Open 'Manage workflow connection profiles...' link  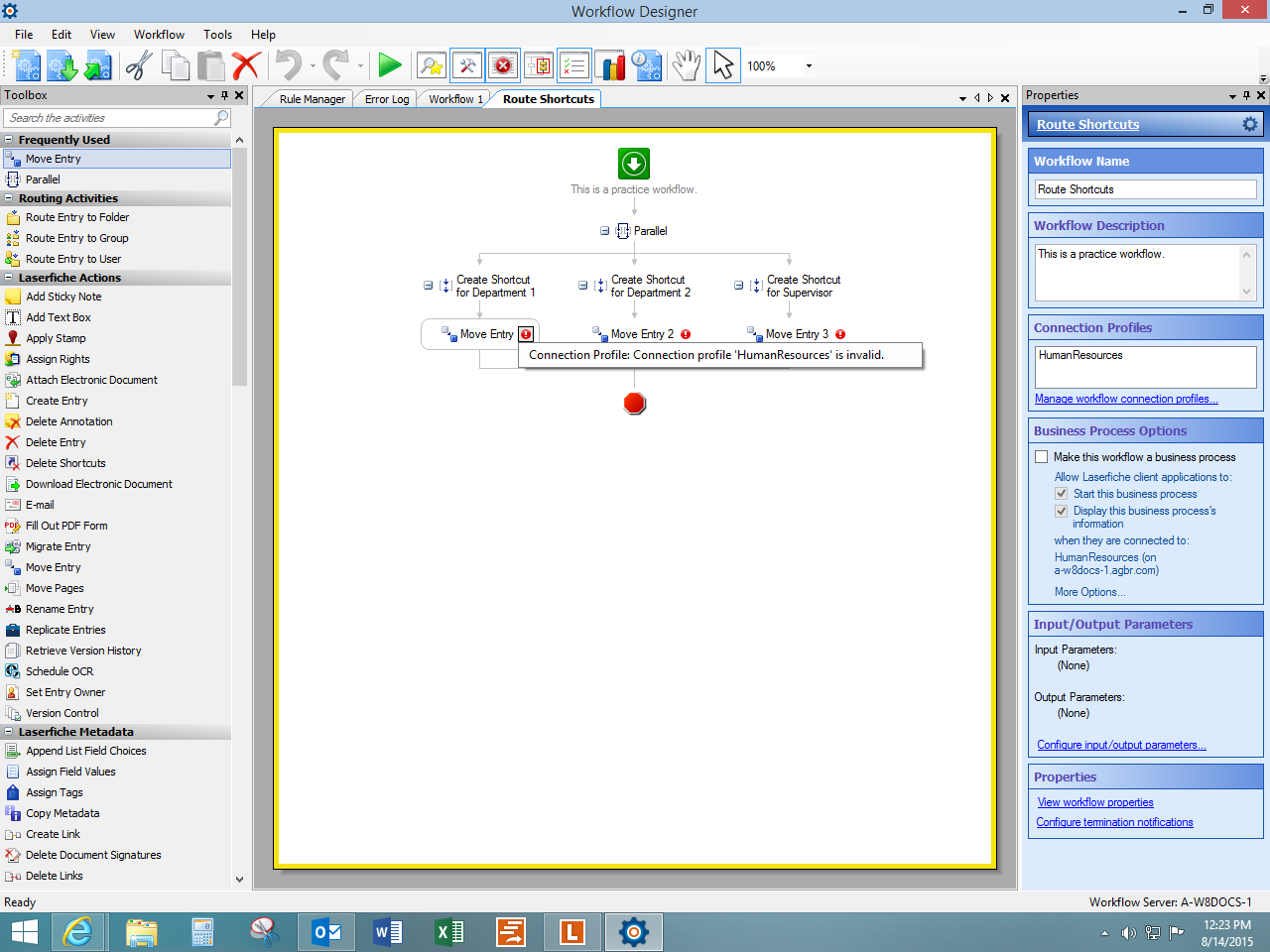1126,399
